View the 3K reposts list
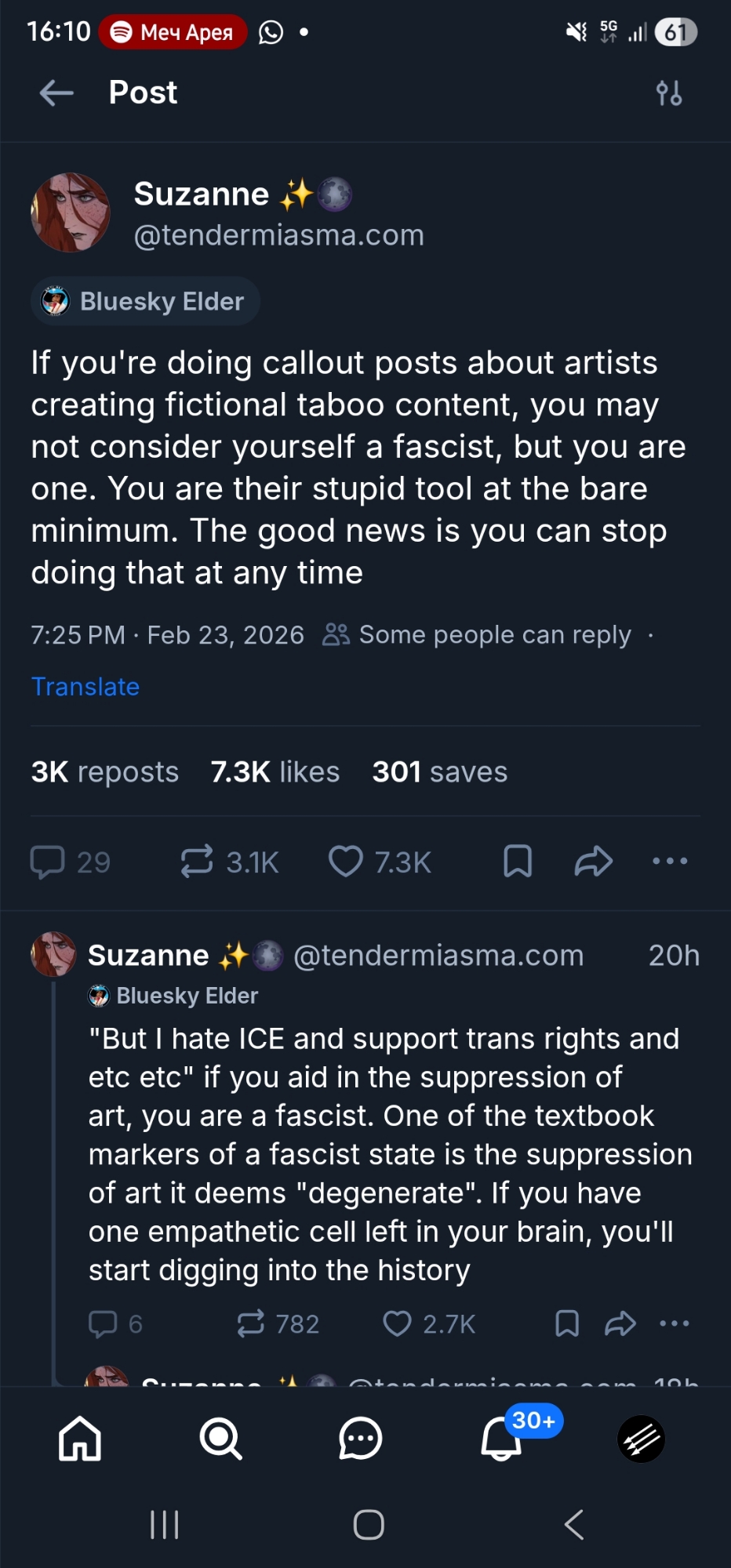The width and height of the screenshot is (731, 1568). pyautogui.click(x=105, y=772)
